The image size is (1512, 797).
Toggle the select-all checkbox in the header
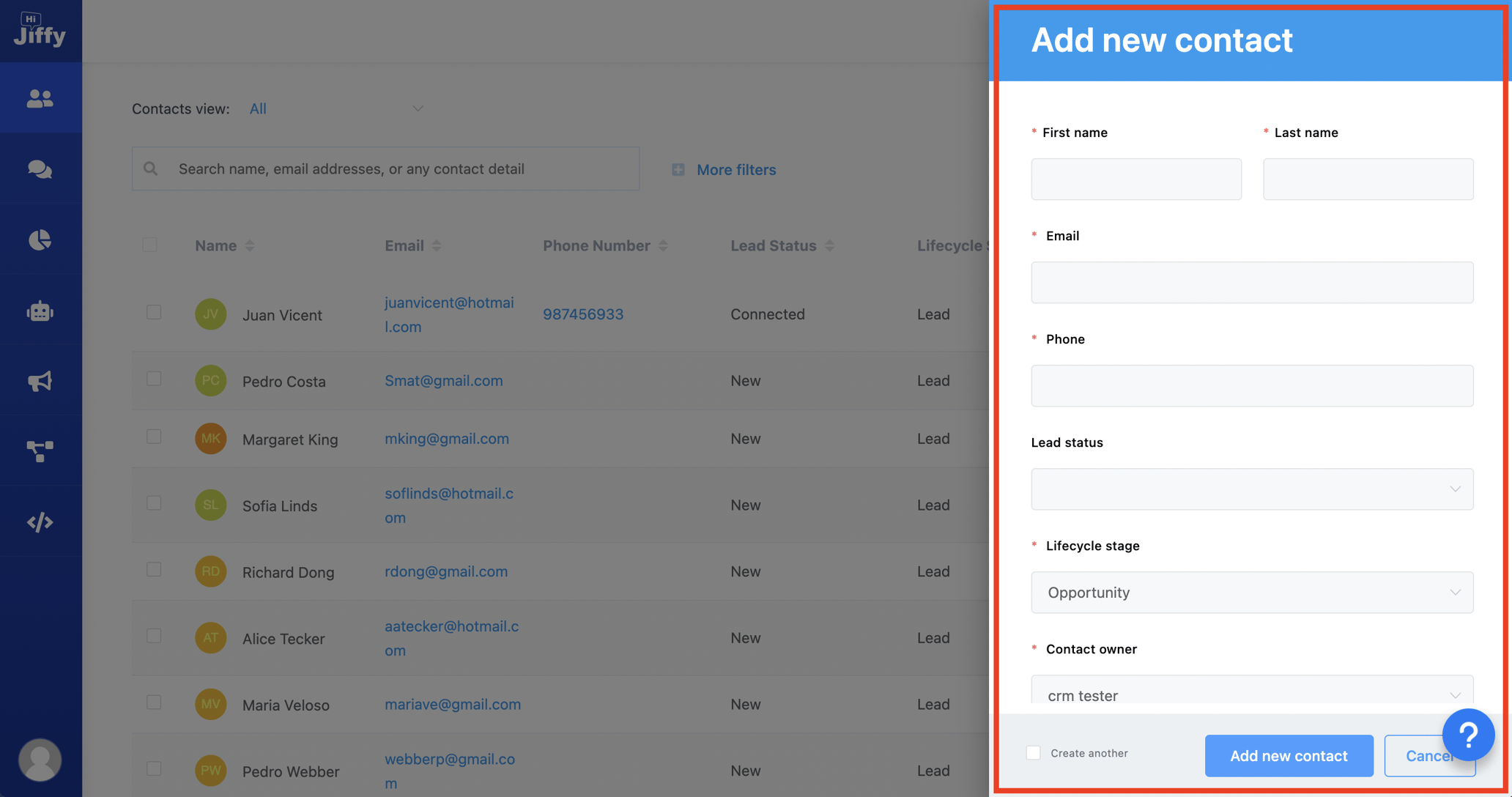coord(150,245)
